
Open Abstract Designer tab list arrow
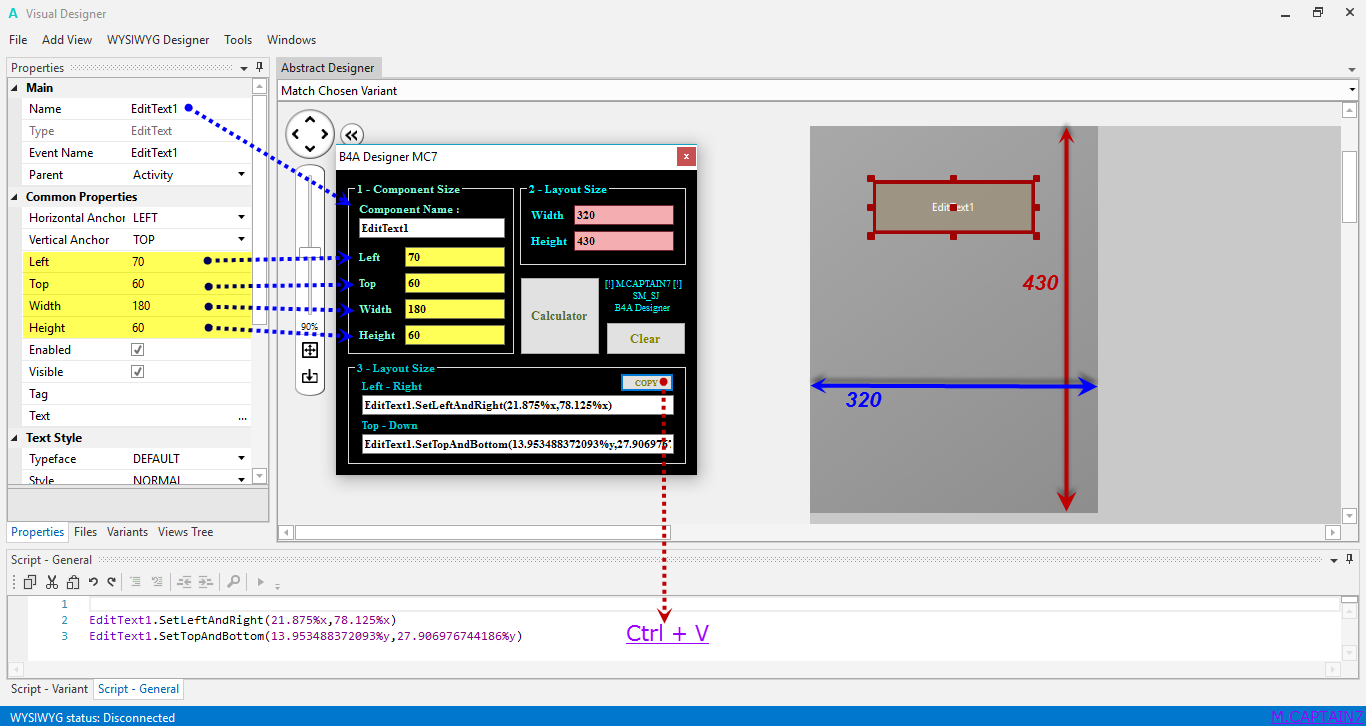click(1352, 69)
